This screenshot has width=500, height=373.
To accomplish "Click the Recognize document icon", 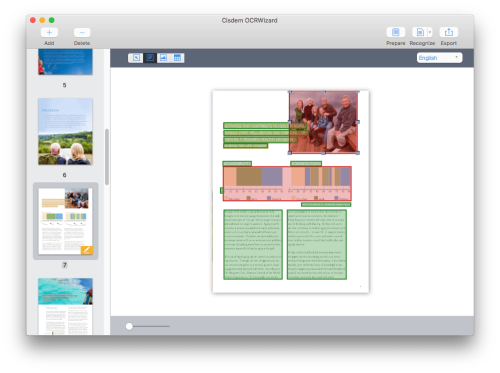I will pyautogui.click(x=420, y=32).
